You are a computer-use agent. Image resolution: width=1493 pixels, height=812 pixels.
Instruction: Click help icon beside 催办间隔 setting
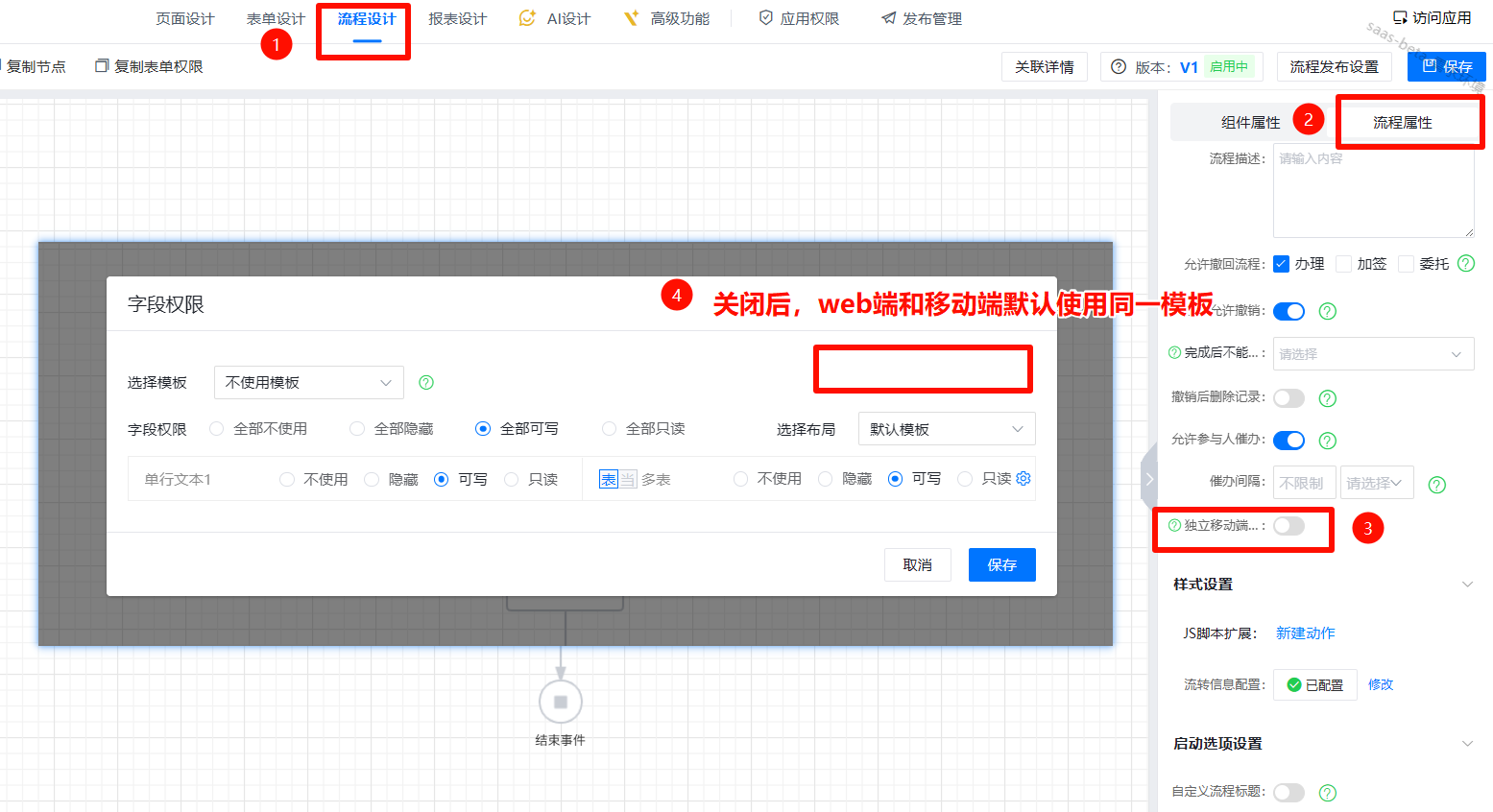(x=1436, y=485)
